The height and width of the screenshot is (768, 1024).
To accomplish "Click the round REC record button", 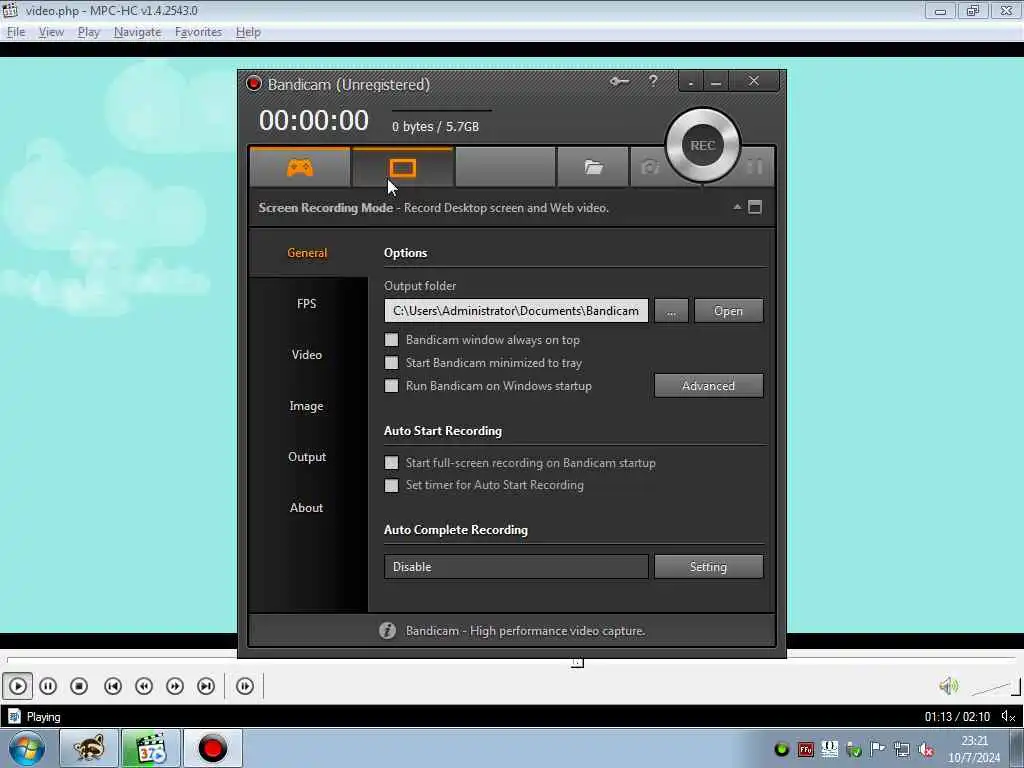I will coord(703,145).
